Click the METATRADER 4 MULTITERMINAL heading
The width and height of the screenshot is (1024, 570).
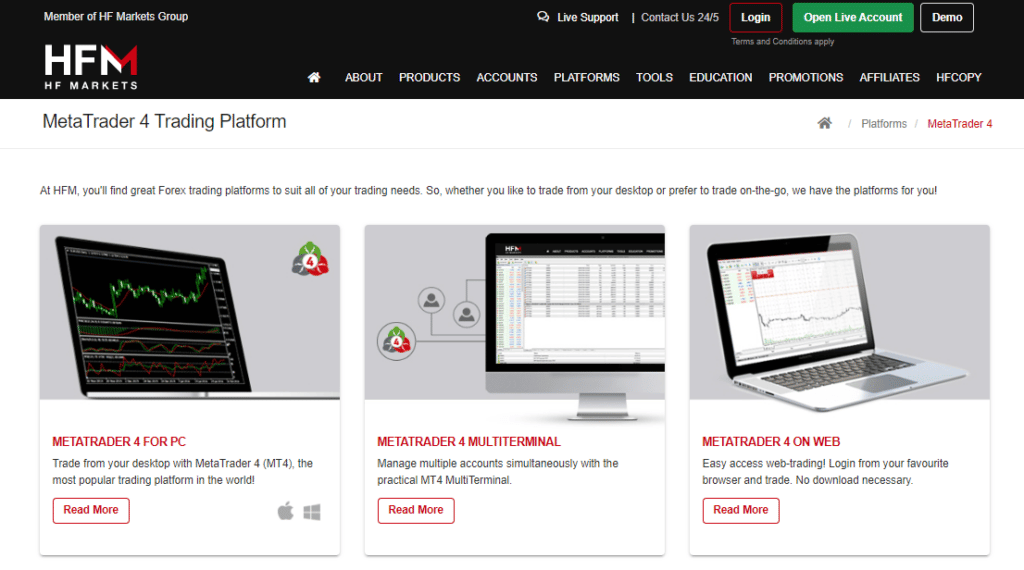coord(469,442)
